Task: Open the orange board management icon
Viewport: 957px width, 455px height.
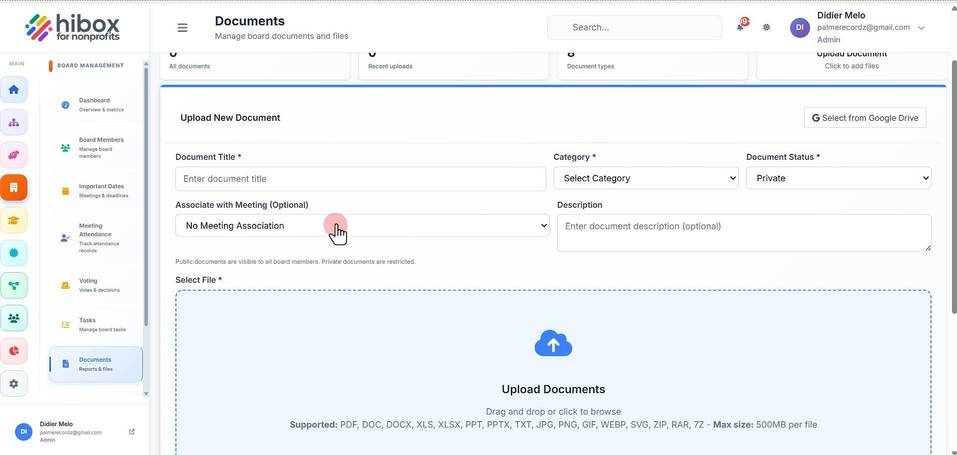Action: (13, 187)
